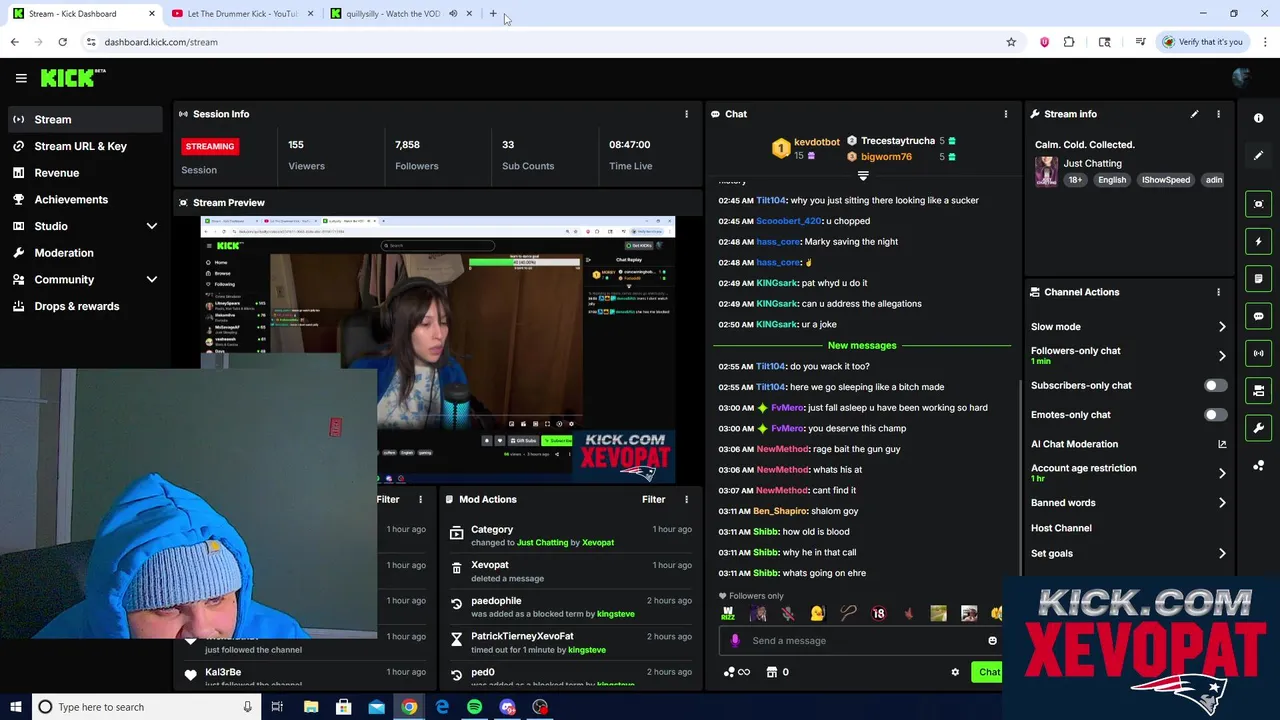Switch to Let The Drummer Kick YouTube tab
1280x720 pixels.
coord(241,14)
